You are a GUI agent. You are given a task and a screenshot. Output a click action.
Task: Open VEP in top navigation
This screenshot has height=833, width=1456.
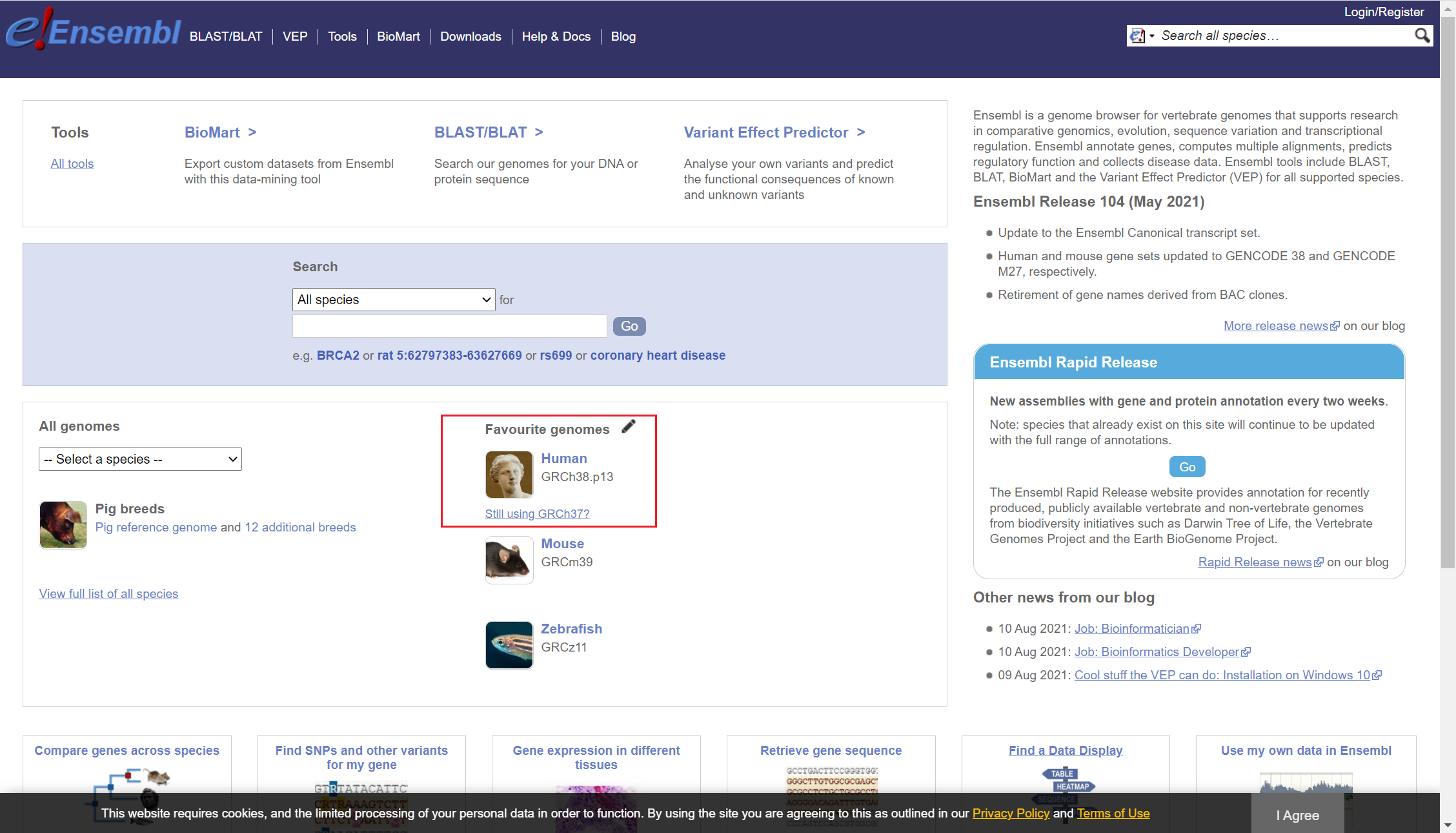(x=295, y=37)
